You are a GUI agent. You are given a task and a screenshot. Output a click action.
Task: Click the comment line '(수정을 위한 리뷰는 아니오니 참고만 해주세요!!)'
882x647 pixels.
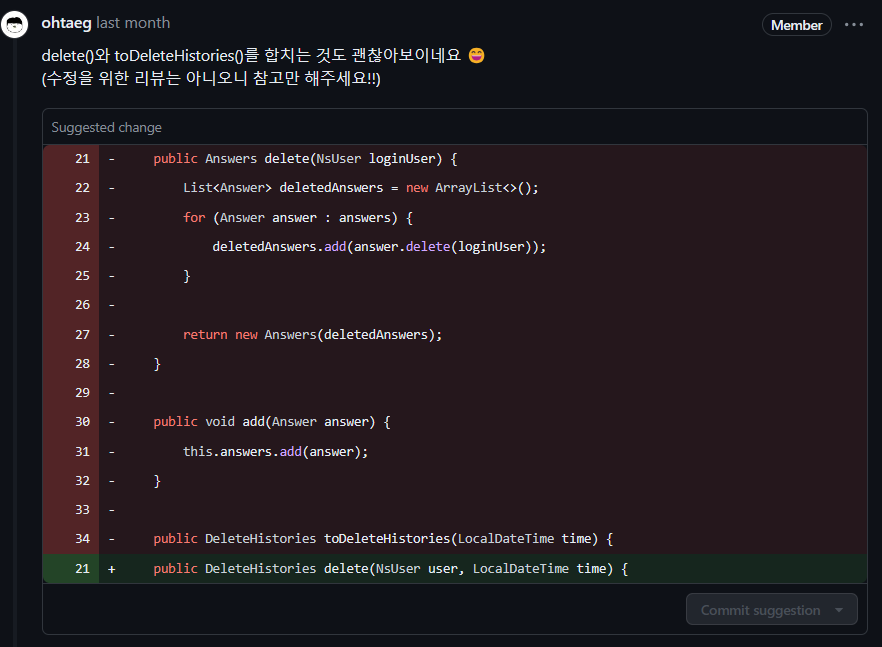[x=211, y=78]
